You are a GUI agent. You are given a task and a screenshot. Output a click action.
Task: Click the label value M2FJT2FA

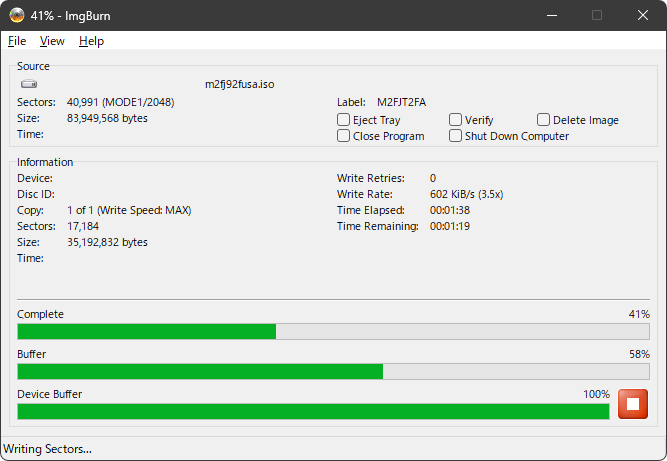(401, 102)
